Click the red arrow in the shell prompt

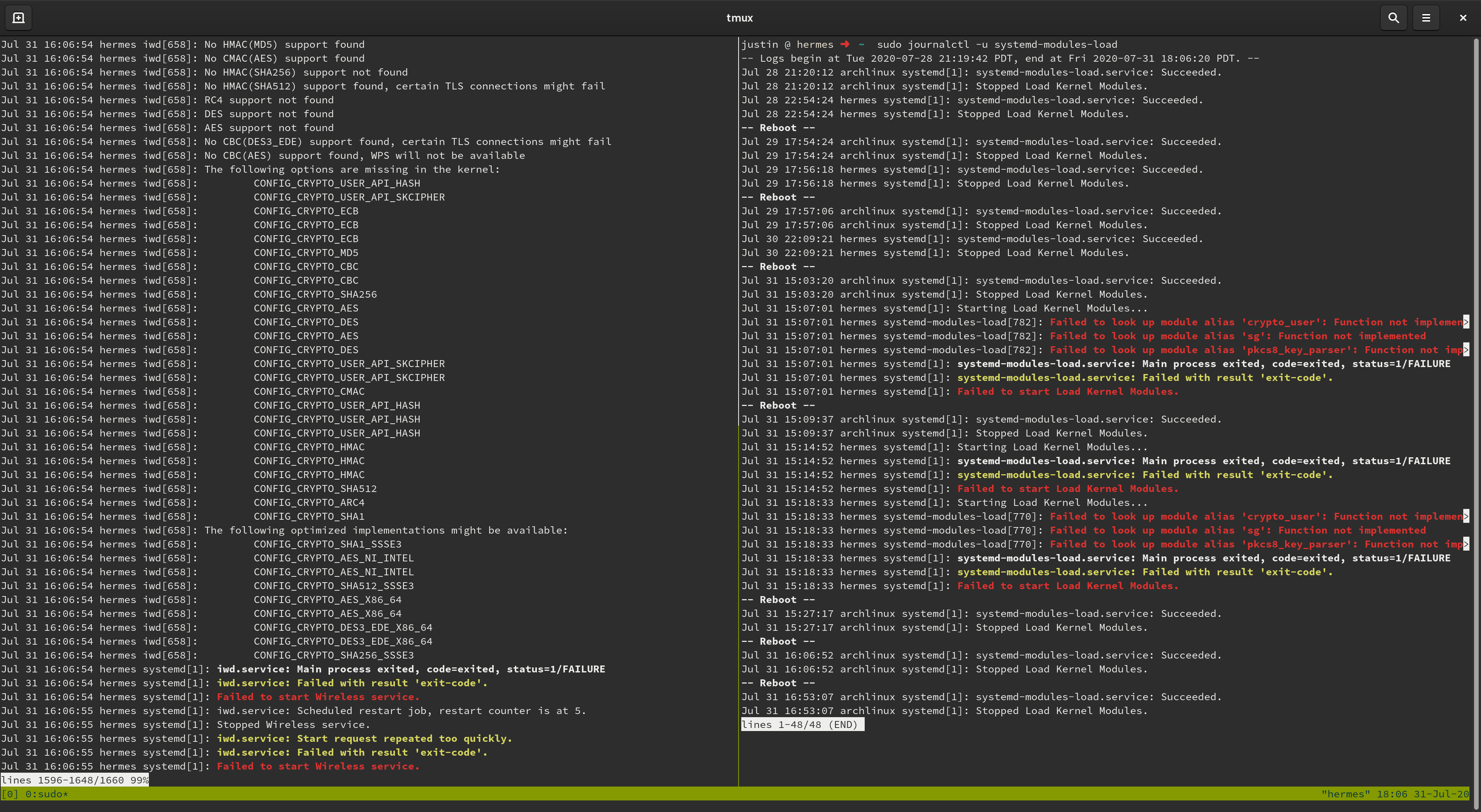(845, 44)
